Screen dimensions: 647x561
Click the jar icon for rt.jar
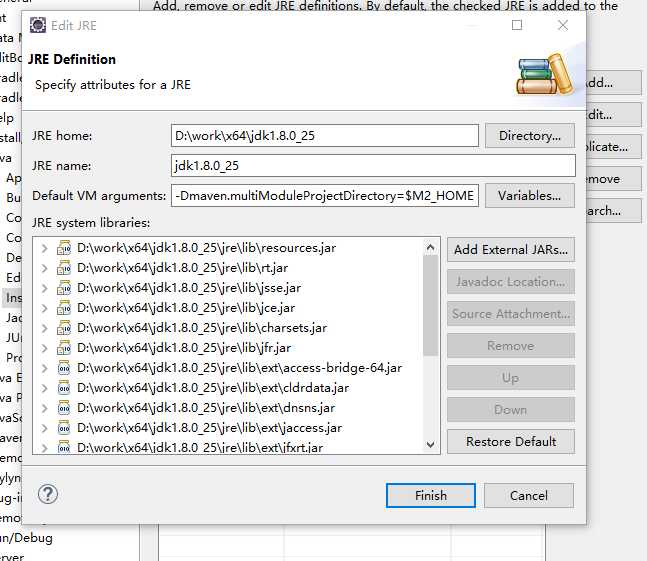64,268
